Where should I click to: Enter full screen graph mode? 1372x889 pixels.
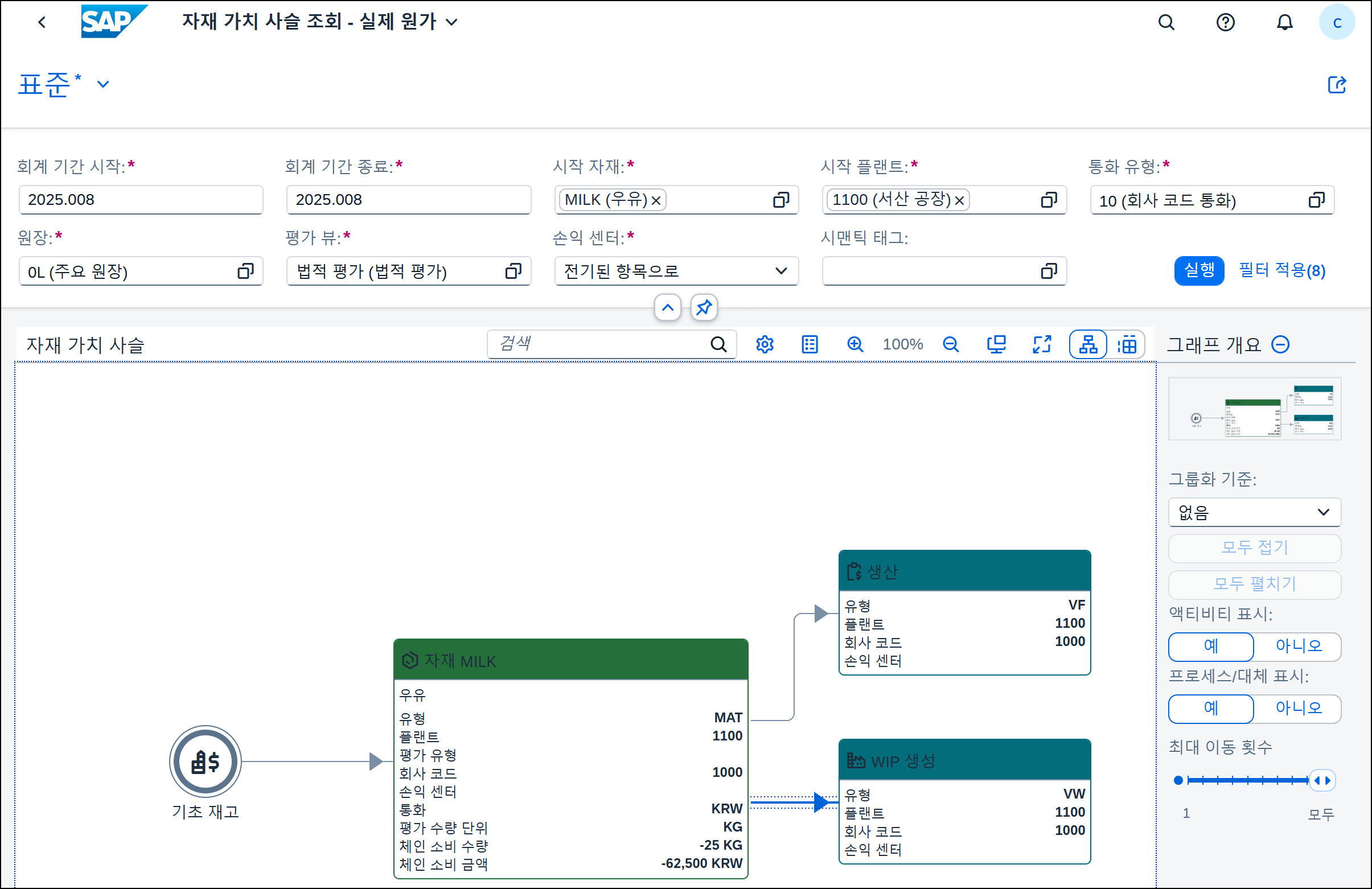(x=1042, y=344)
